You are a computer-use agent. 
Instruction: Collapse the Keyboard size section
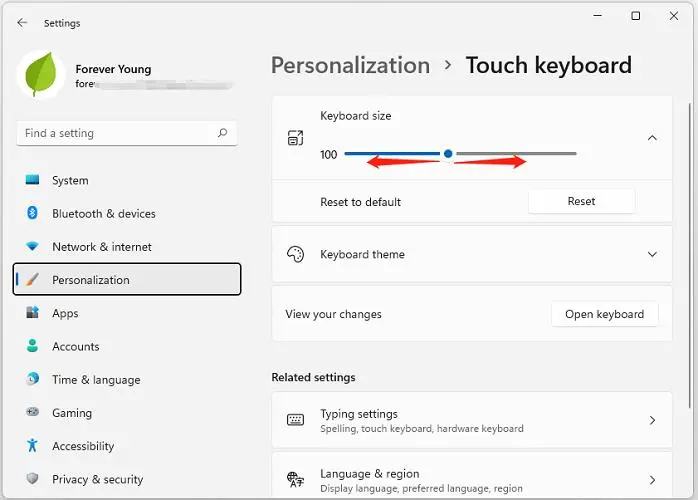point(652,138)
